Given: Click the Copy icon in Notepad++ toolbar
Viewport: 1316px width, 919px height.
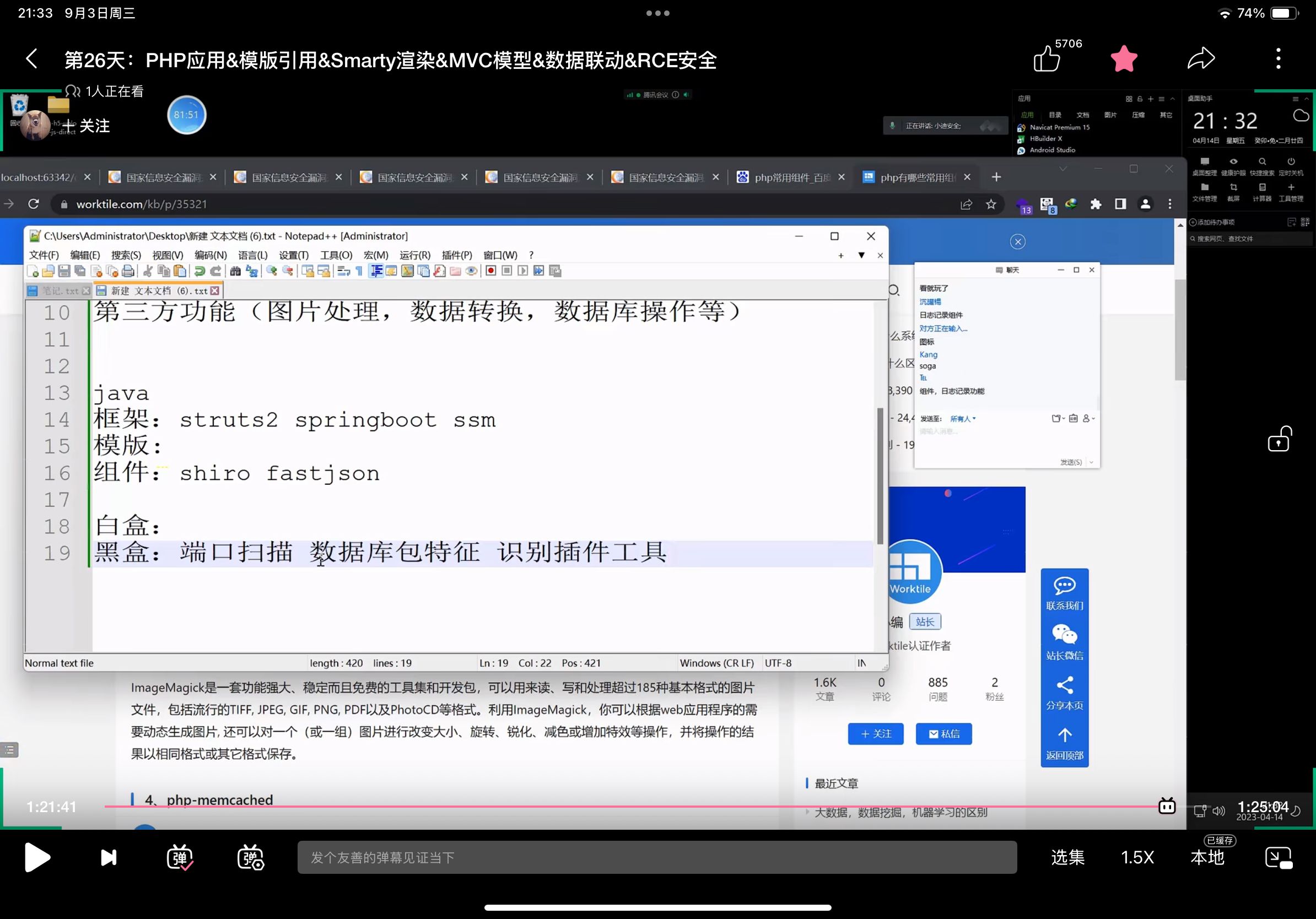Looking at the screenshot, I should pyautogui.click(x=164, y=271).
